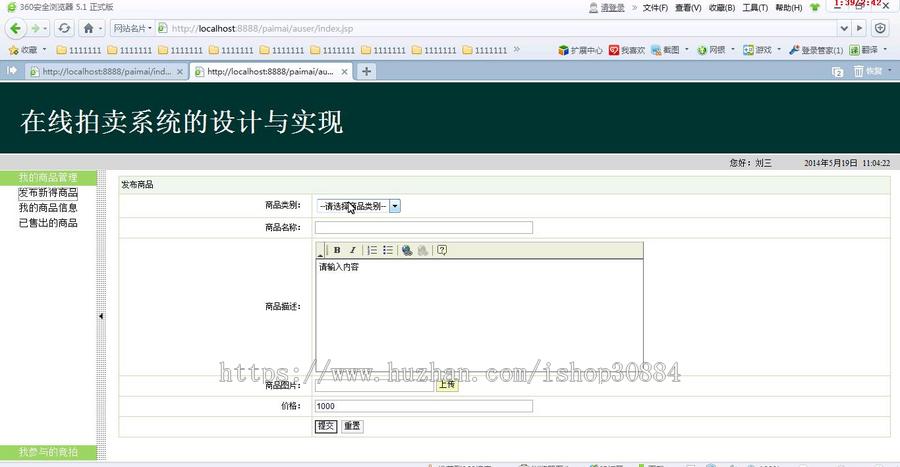Open the 网银 online banking tool

pyautogui.click(x=711, y=50)
